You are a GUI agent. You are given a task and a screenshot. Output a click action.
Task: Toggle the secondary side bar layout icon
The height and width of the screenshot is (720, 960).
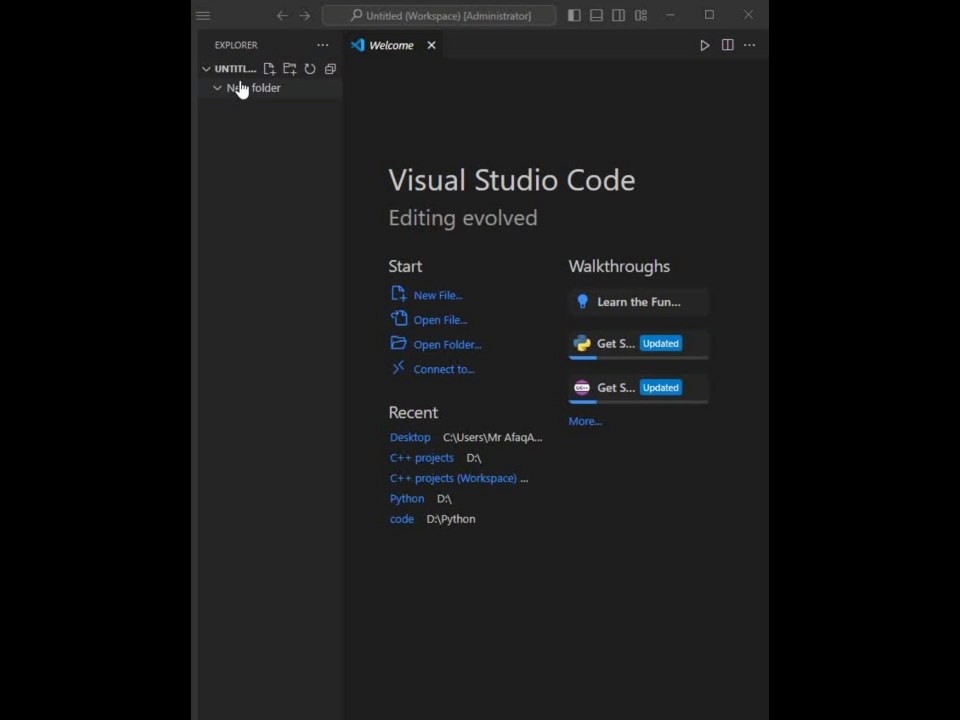[x=618, y=15]
